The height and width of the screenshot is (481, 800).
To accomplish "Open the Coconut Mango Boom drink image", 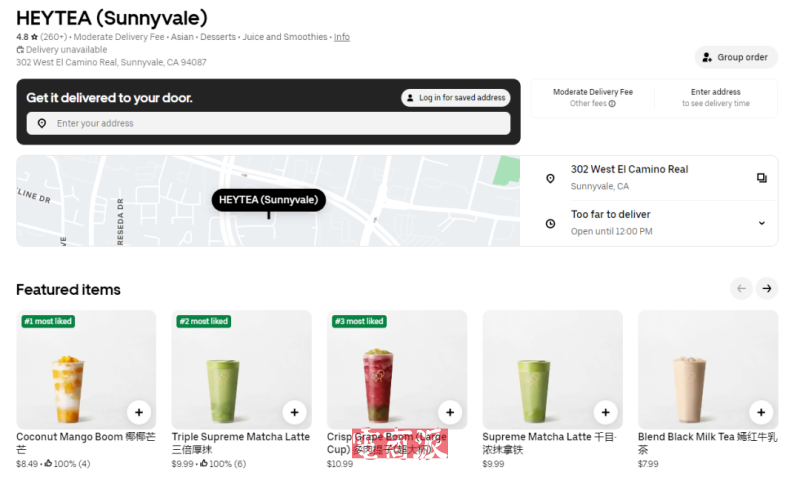I will [x=86, y=369].
